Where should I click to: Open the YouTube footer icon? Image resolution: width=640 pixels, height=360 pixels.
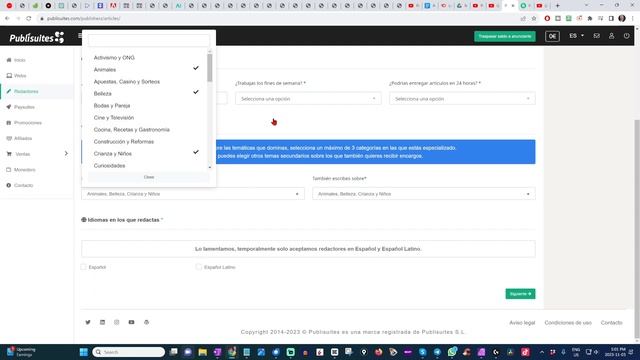131,322
